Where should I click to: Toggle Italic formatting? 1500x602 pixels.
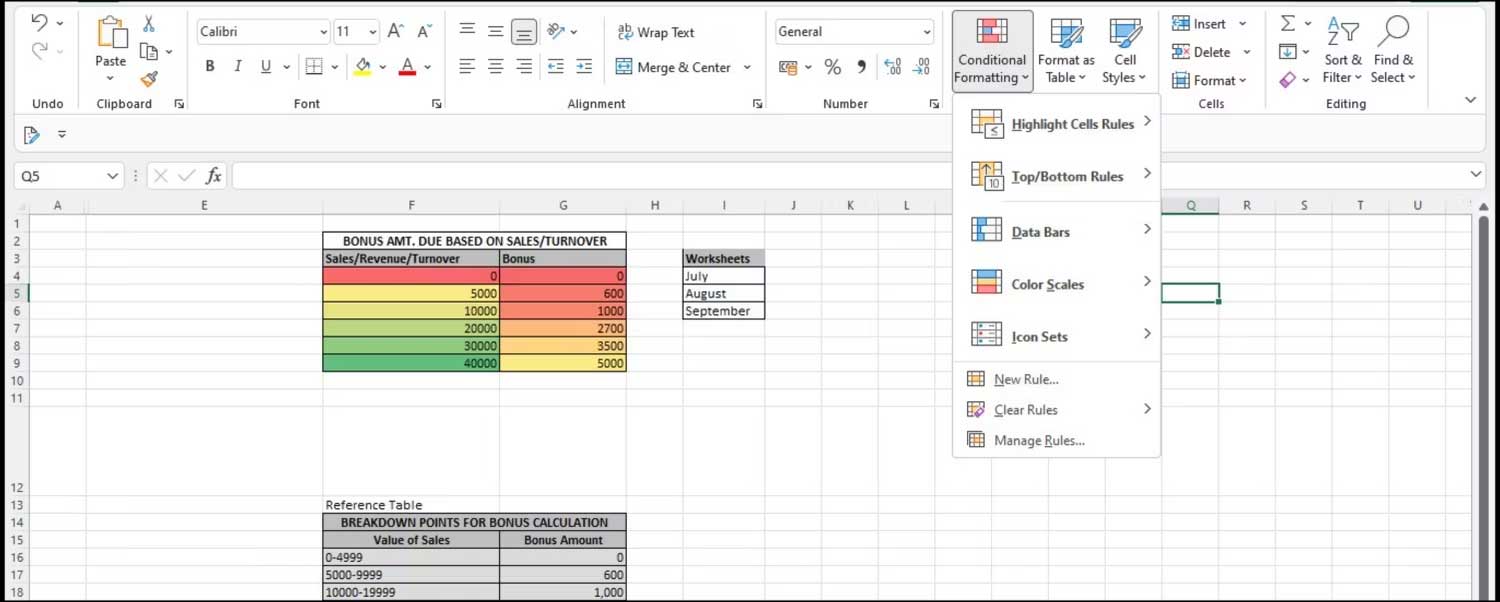coord(238,67)
